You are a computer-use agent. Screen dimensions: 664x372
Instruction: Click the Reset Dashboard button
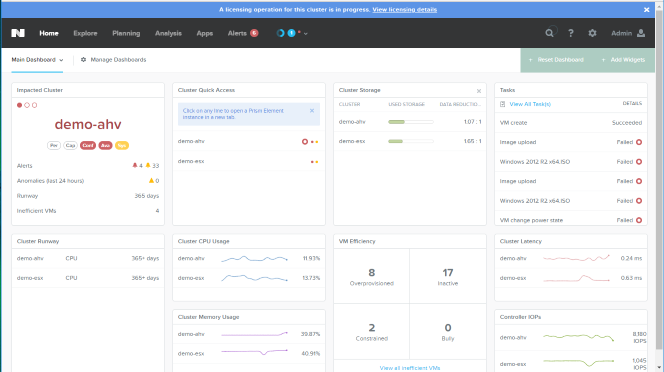[x=556, y=60]
